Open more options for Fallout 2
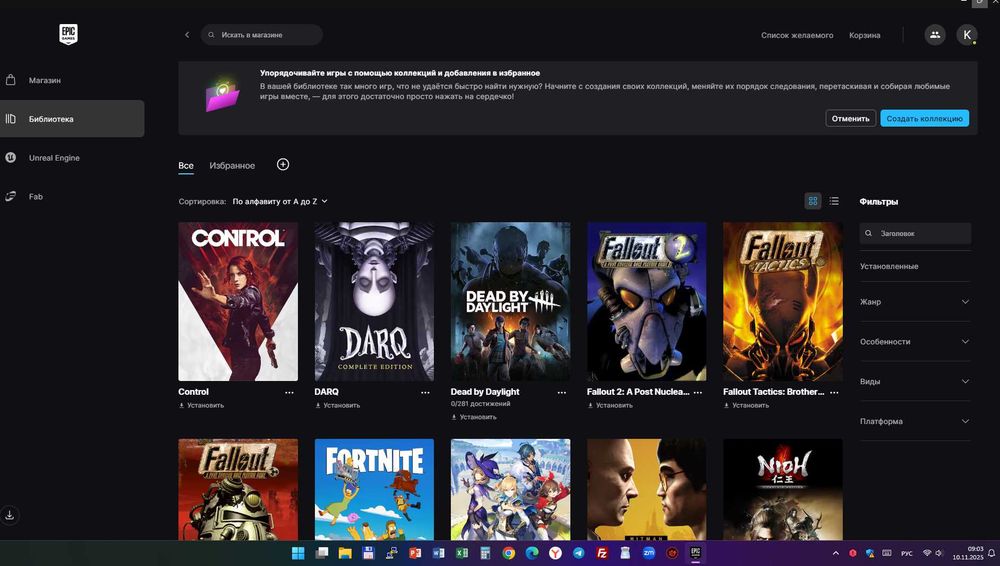Image resolution: width=1000 pixels, height=566 pixels. [698, 392]
